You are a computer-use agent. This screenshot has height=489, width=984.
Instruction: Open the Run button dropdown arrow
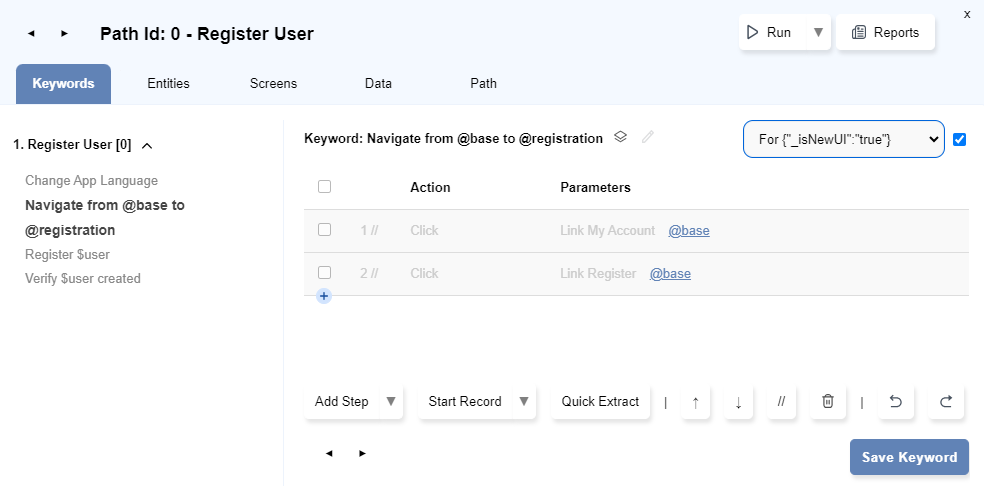click(818, 33)
